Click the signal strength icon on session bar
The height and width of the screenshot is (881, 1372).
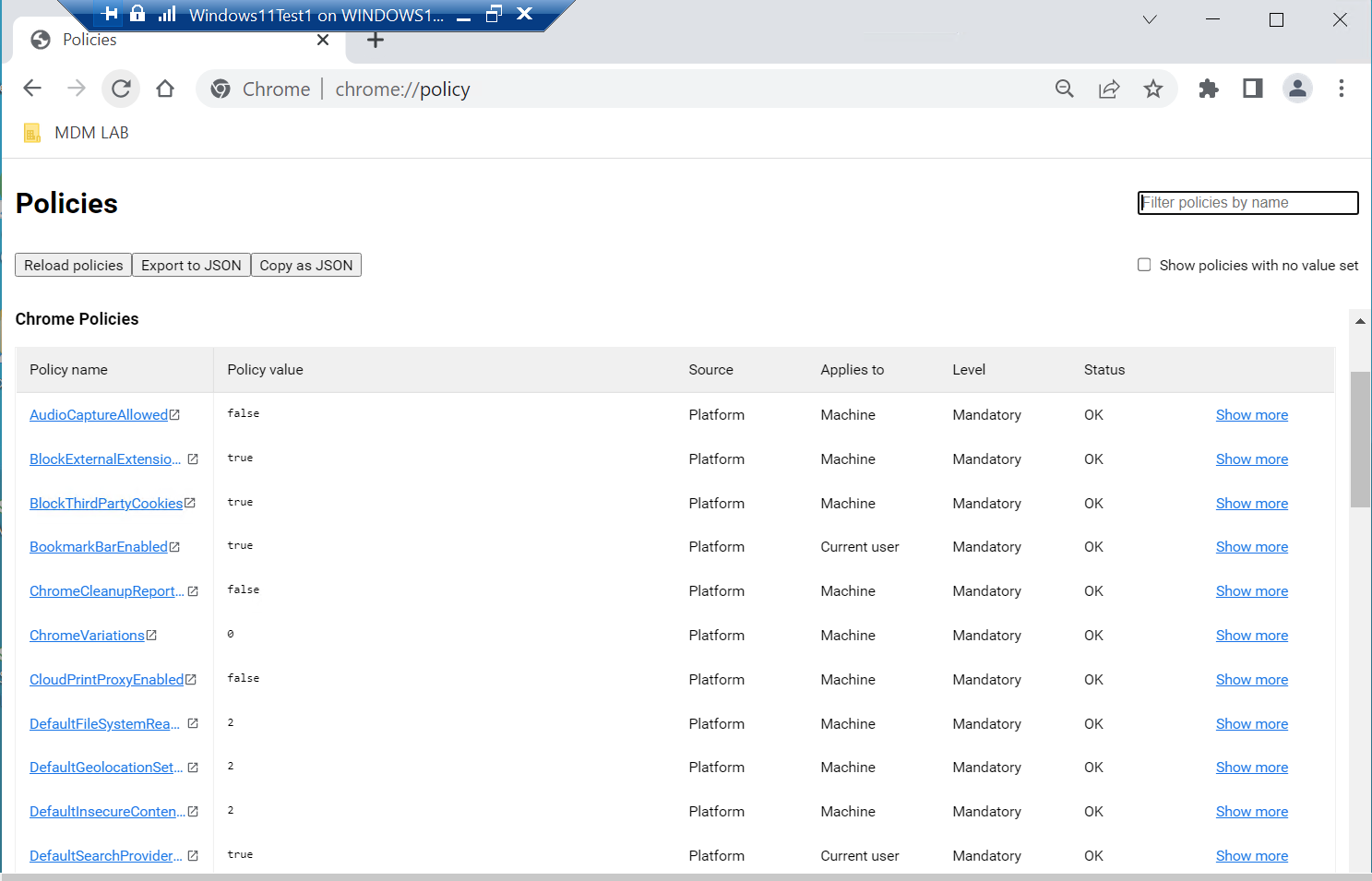pyautogui.click(x=167, y=14)
